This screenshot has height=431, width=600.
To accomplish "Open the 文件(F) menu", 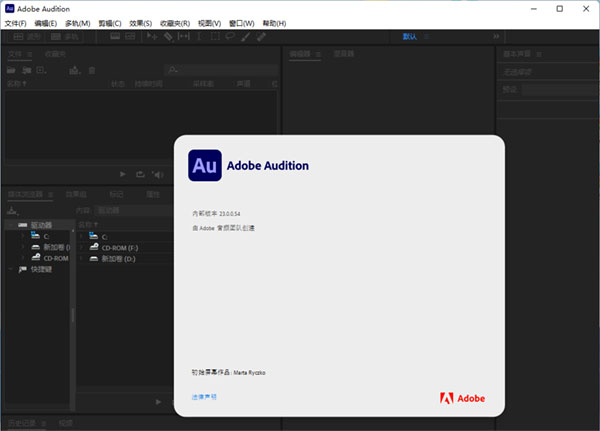I will (x=16, y=22).
